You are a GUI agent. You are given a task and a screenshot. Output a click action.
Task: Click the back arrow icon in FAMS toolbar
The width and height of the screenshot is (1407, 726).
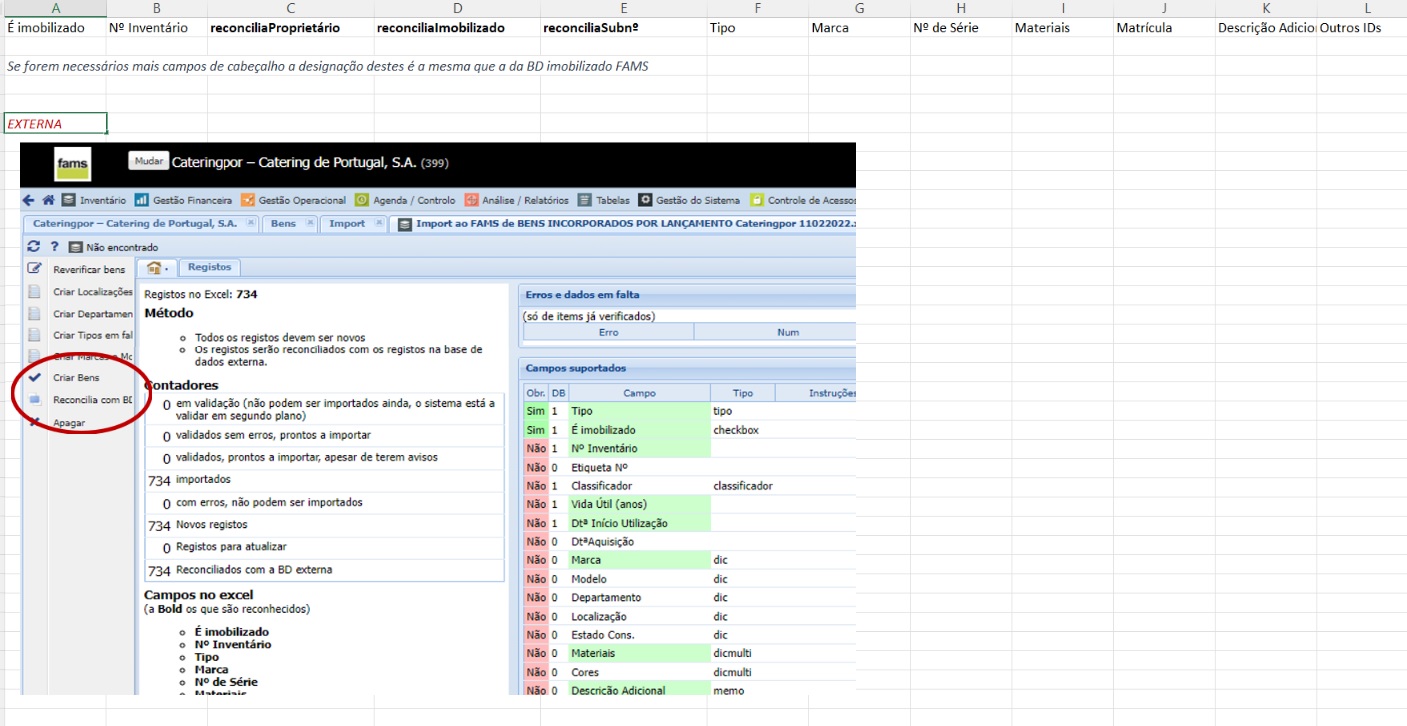click(x=29, y=200)
